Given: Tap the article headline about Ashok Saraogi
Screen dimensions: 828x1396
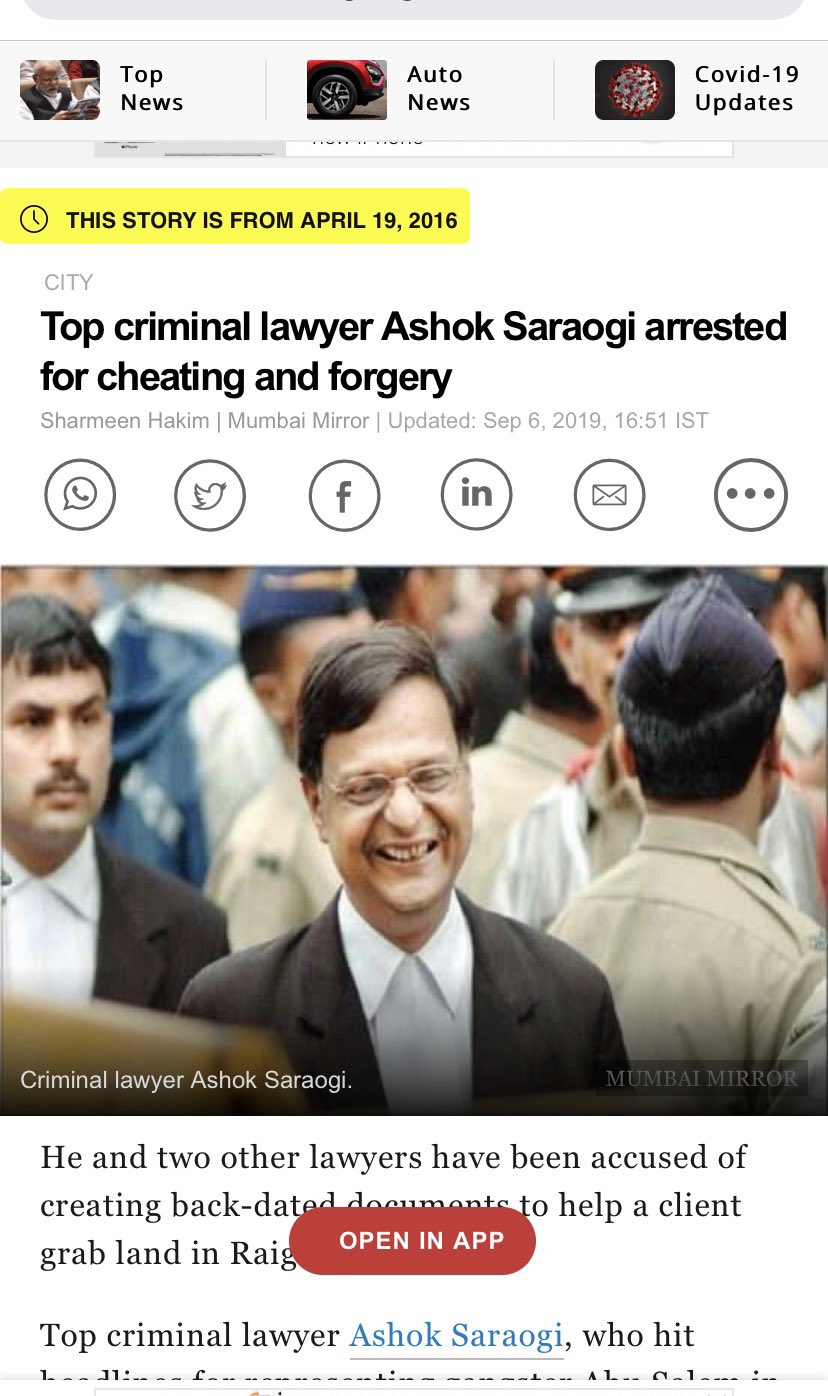Looking at the screenshot, I should click(414, 352).
